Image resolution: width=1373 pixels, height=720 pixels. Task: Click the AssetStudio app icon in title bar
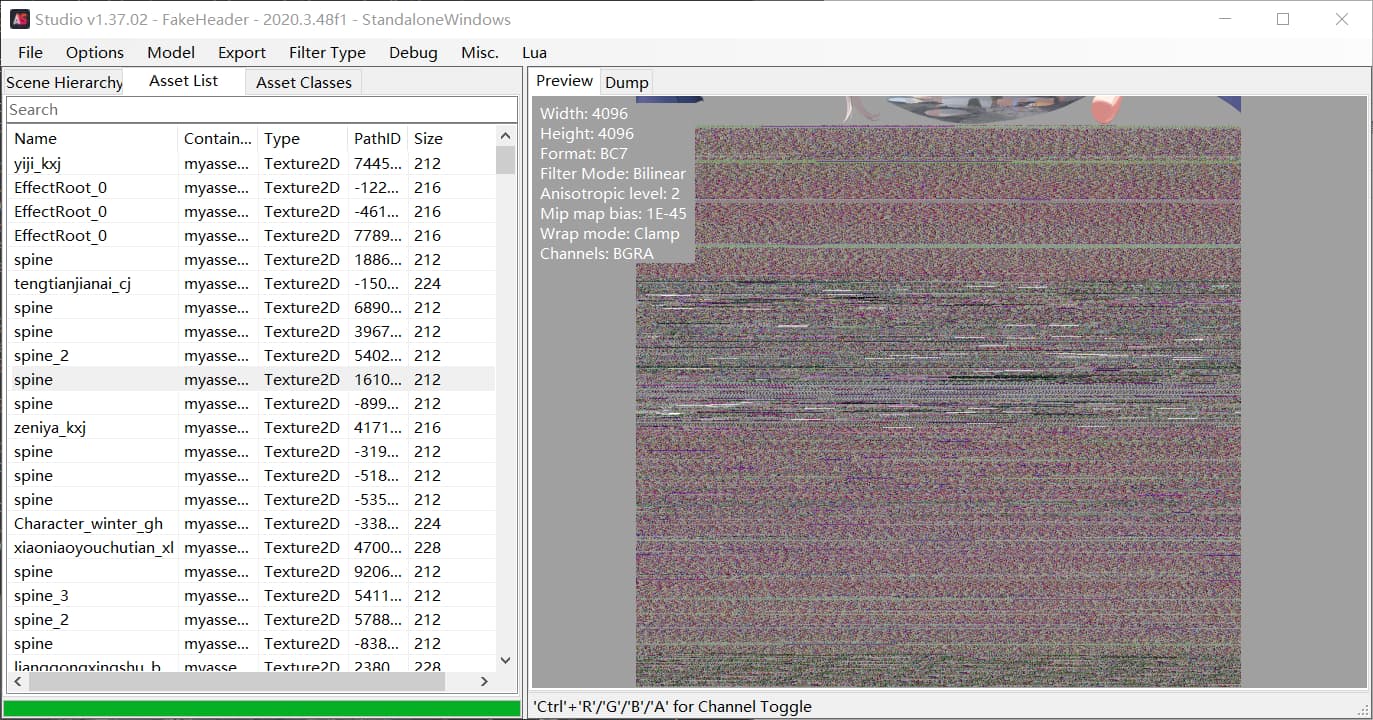(x=19, y=19)
